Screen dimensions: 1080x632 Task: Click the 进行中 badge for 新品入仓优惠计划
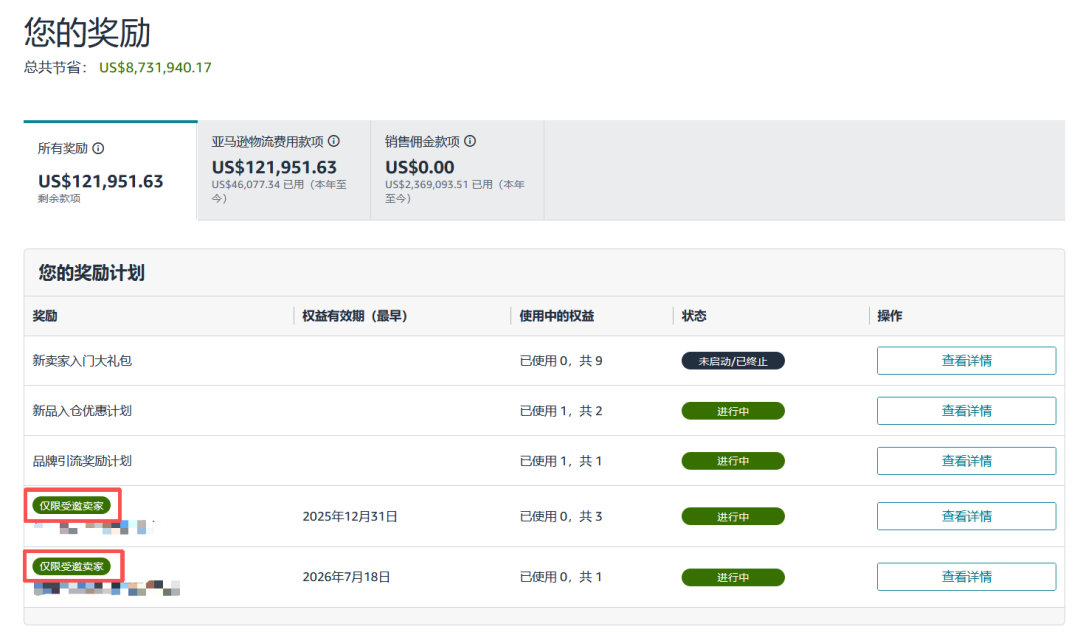[x=733, y=410]
